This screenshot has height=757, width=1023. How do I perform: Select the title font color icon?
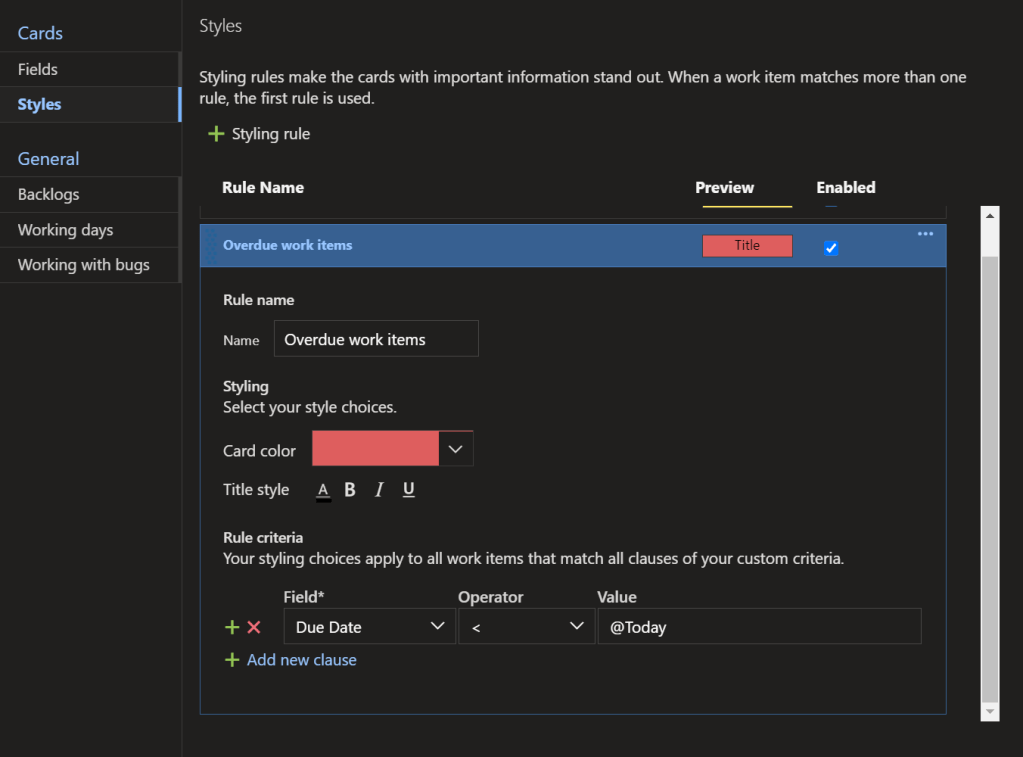click(323, 490)
